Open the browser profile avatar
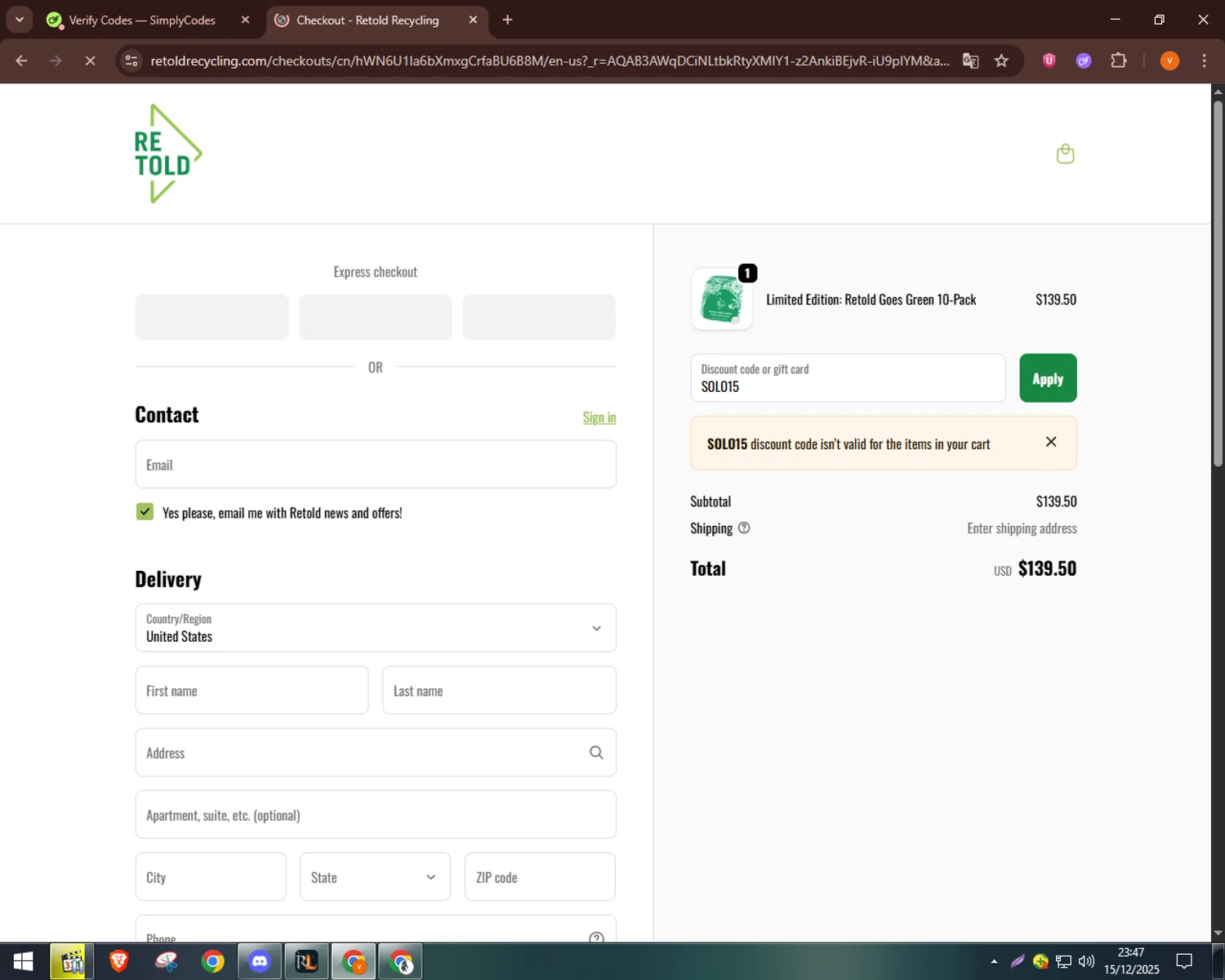The width and height of the screenshot is (1225, 980). (x=1169, y=60)
